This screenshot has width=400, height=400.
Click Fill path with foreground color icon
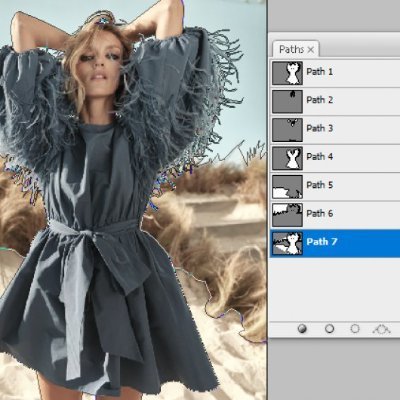pyautogui.click(x=302, y=329)
